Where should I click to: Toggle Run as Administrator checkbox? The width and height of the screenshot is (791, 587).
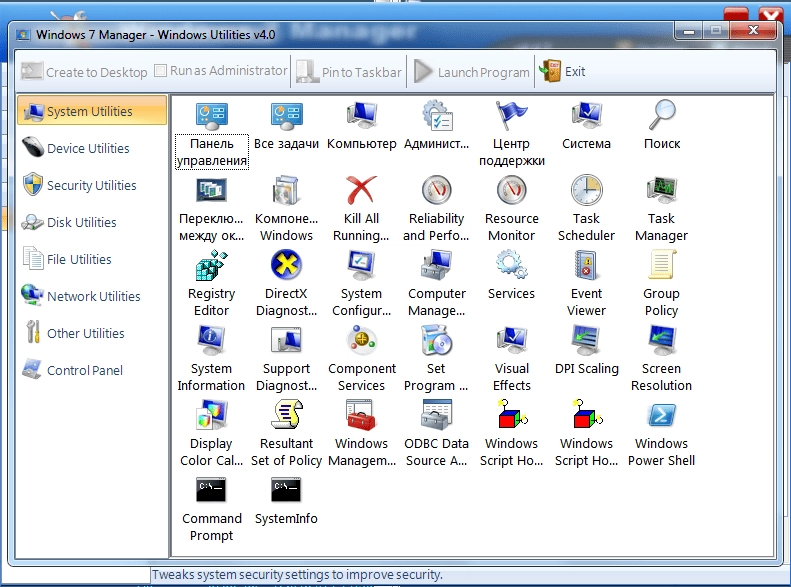160,71
